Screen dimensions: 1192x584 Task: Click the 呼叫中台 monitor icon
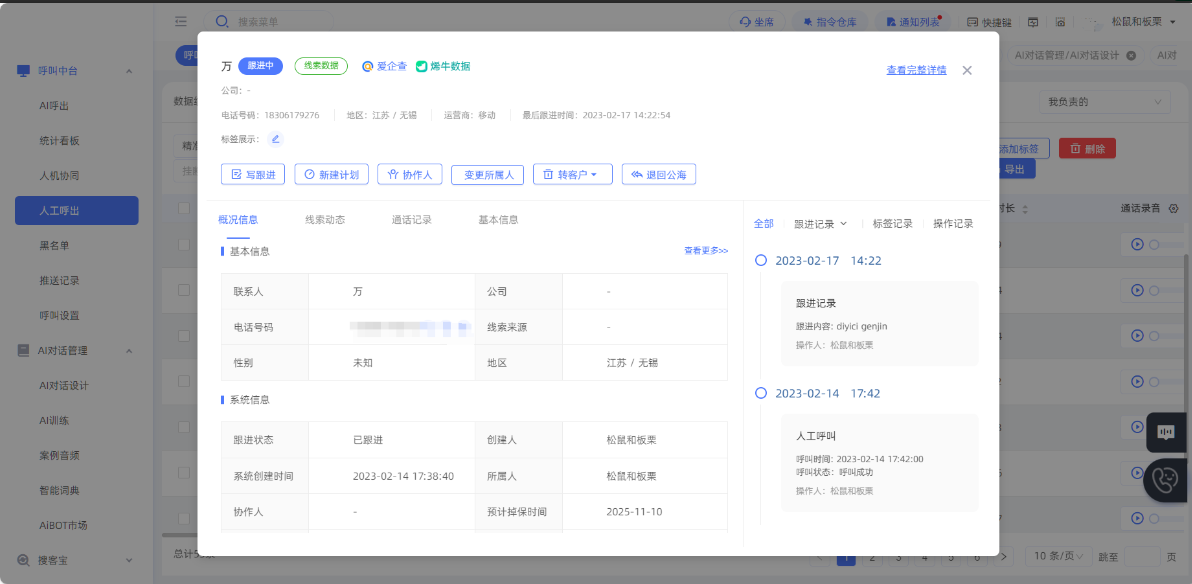click(24, 71)
